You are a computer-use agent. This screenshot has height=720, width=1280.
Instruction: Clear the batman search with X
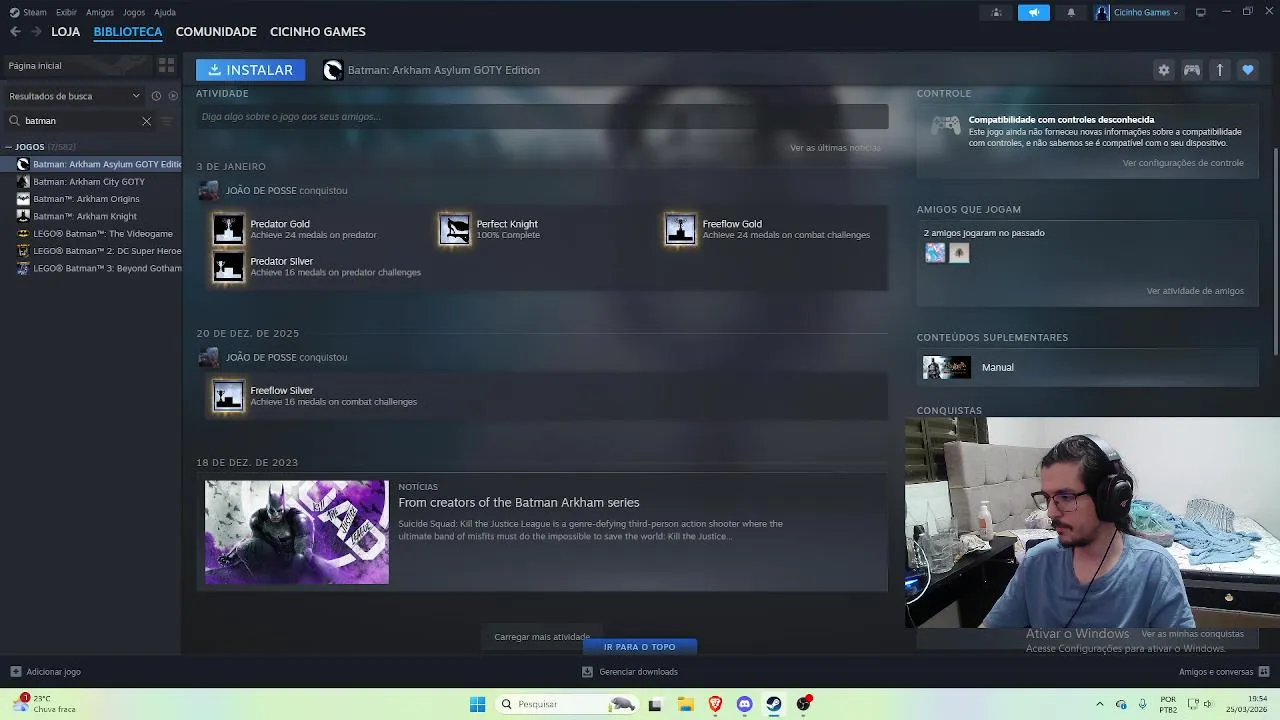146,121
